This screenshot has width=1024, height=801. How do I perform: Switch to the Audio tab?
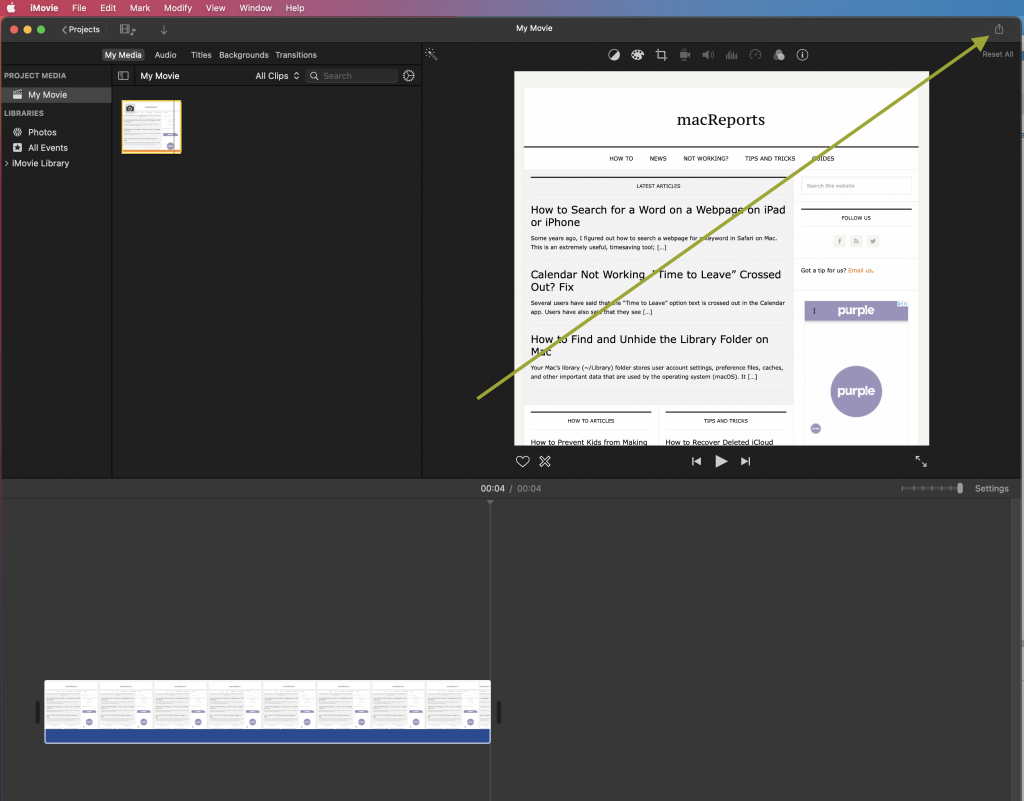[x=165, y=55]
